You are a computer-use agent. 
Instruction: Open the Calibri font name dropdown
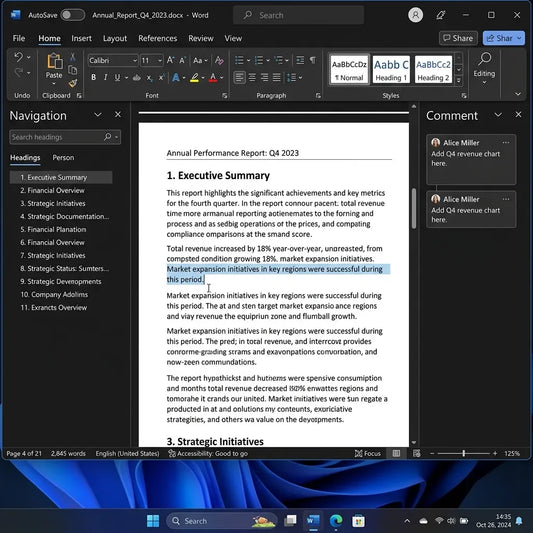pyautogui.click(x=135, y=61)
